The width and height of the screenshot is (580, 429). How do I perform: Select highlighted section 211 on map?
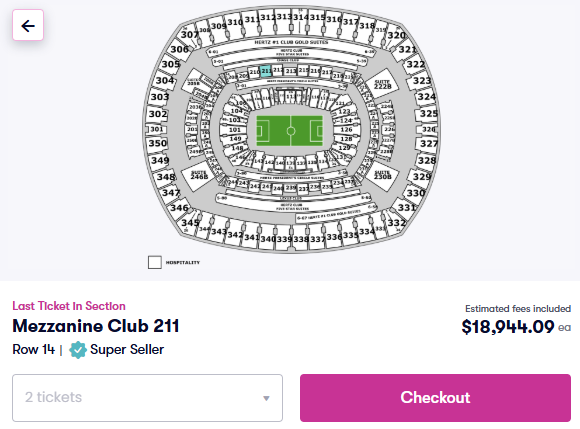266,71
